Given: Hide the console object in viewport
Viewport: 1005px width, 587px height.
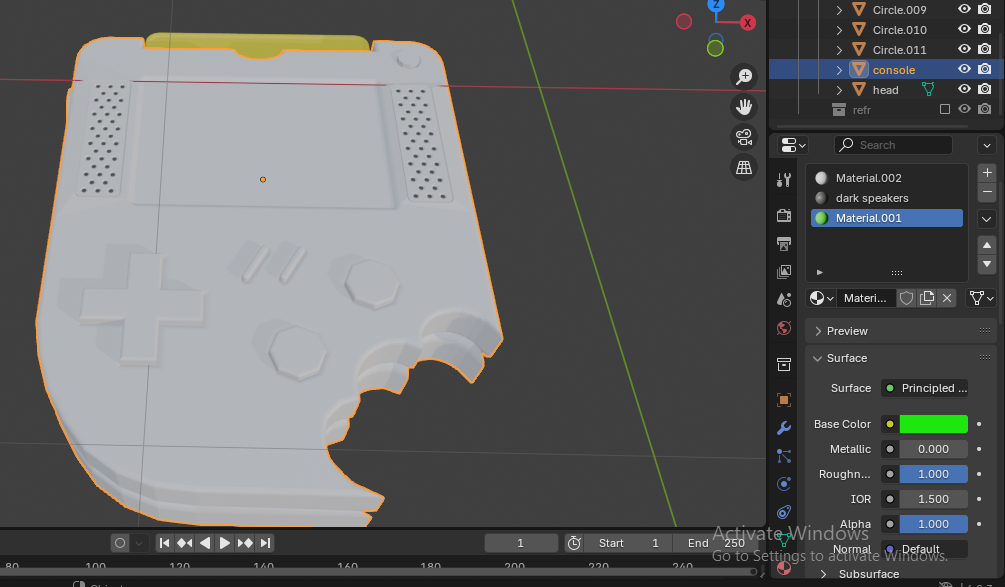Looking at the screenshot, I should (x=965, y=70).
